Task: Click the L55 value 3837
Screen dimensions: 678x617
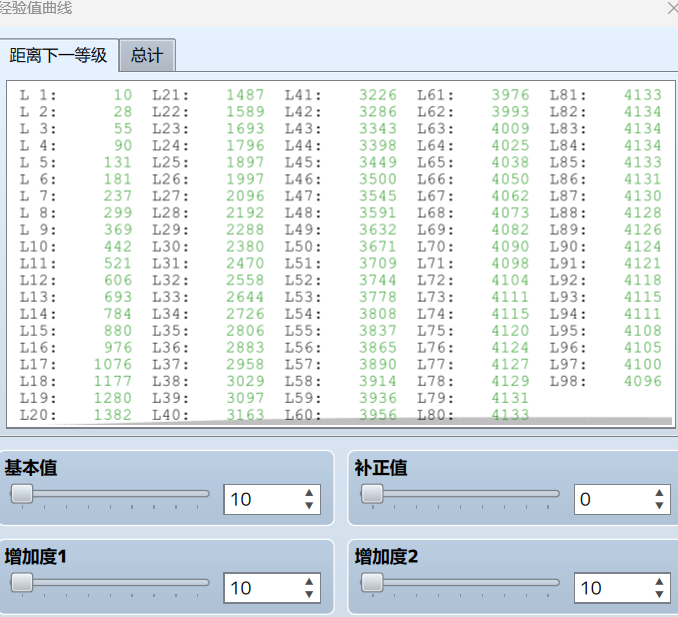Action: (378, 330)
